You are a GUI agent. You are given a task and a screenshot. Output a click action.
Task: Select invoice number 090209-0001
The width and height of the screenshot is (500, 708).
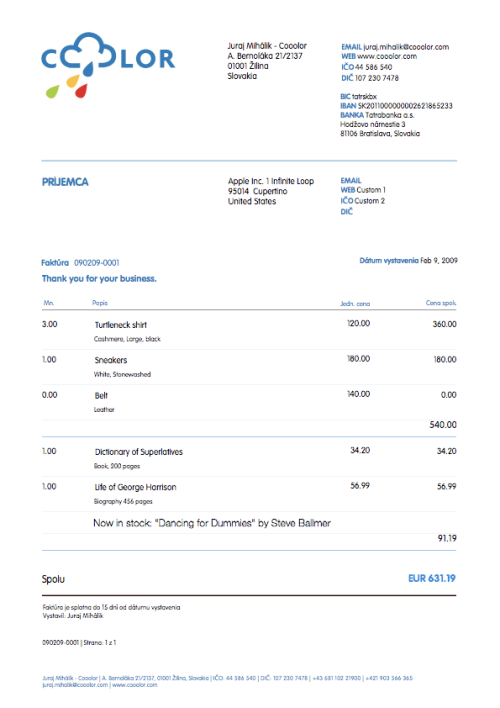pos(97,263)
